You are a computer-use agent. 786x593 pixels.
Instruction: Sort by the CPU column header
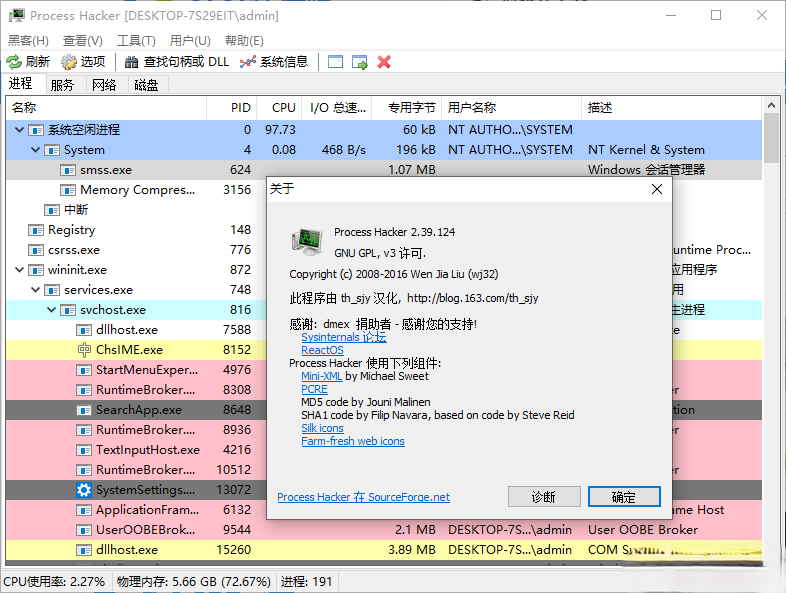(279, 108)
